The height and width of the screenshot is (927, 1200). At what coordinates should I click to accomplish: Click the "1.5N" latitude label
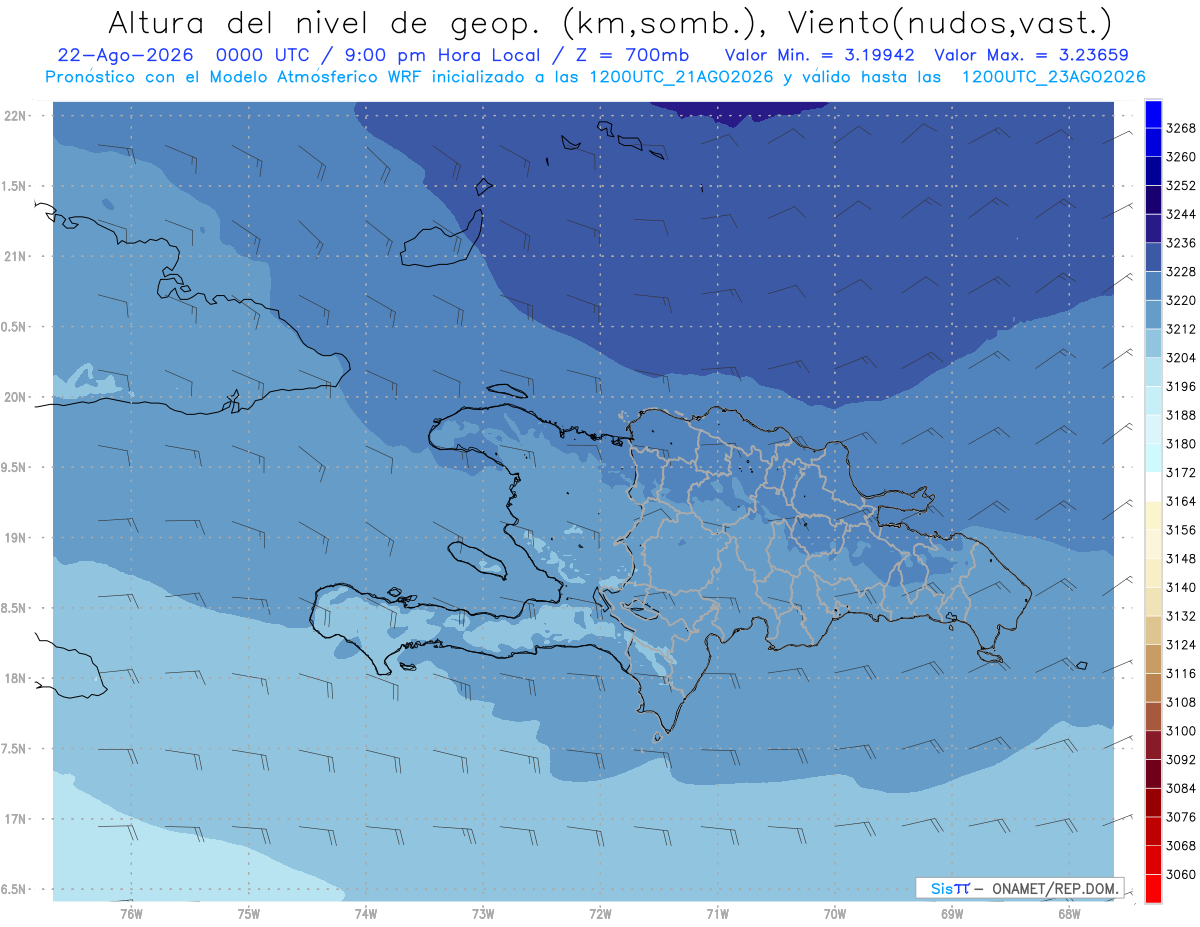tap(14, 186)
